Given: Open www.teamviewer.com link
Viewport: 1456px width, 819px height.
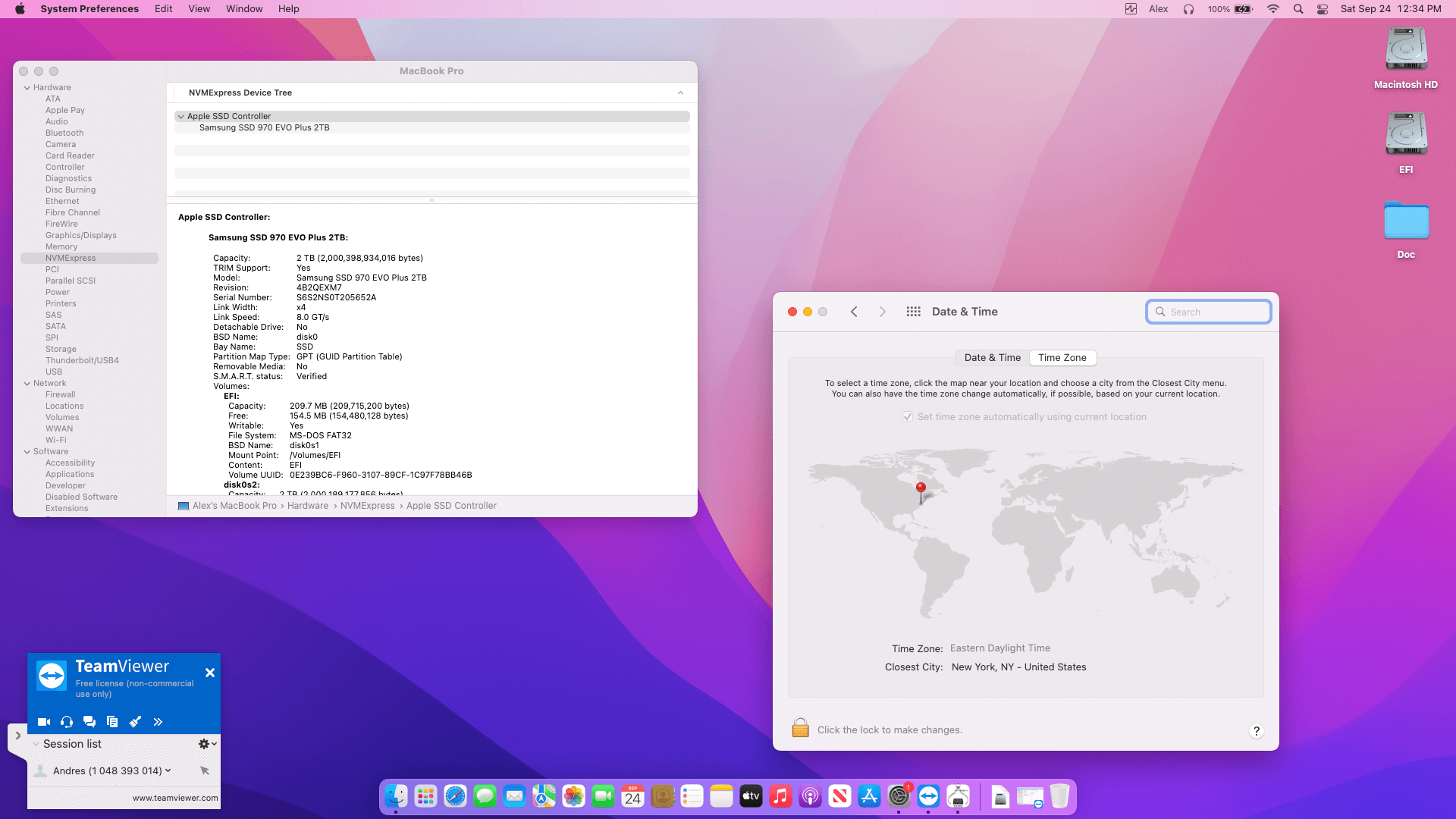Looking at the screenshot, I should coord(175,798).
